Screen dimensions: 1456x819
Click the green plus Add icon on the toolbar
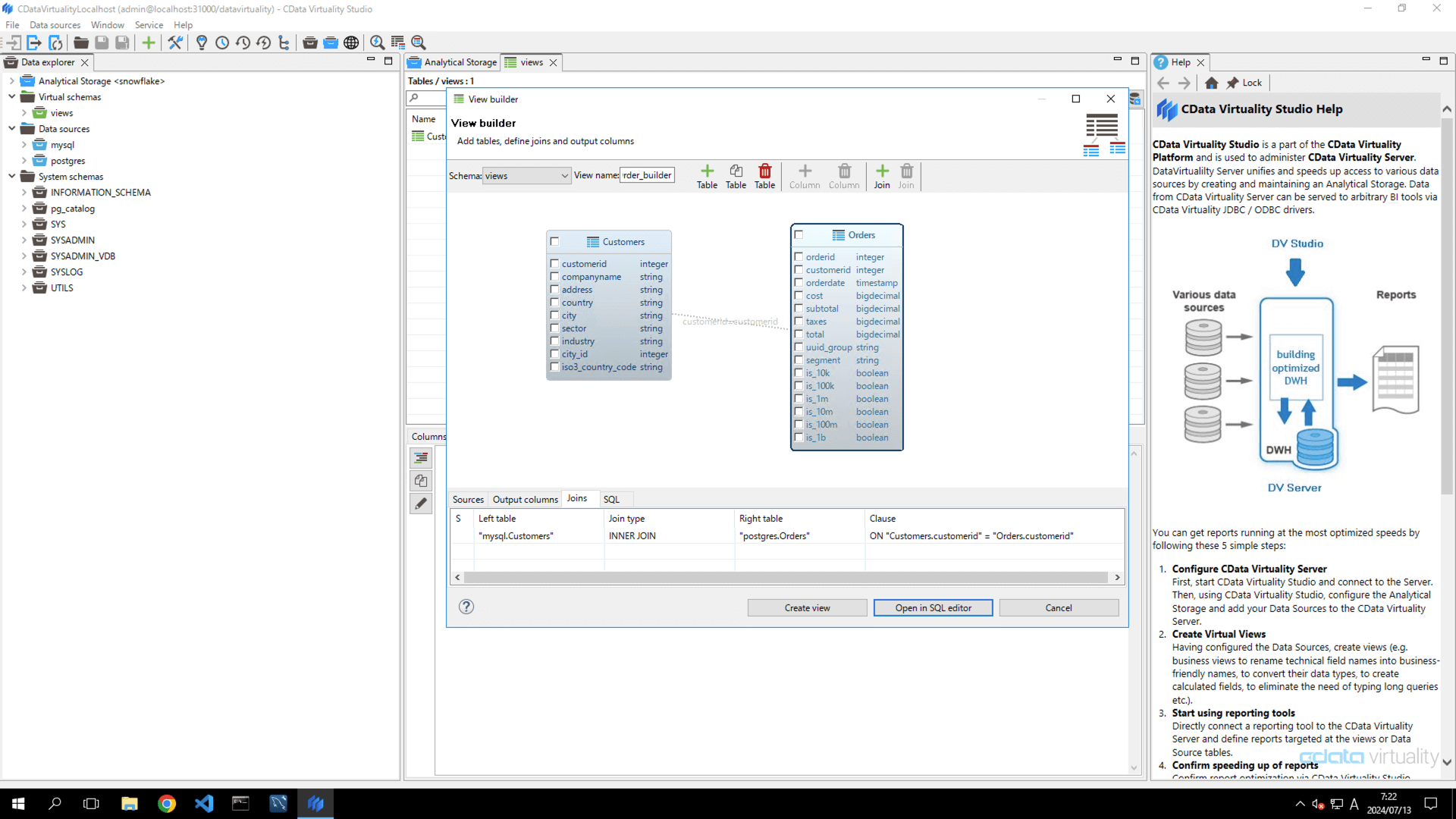[x=149, y=42]
